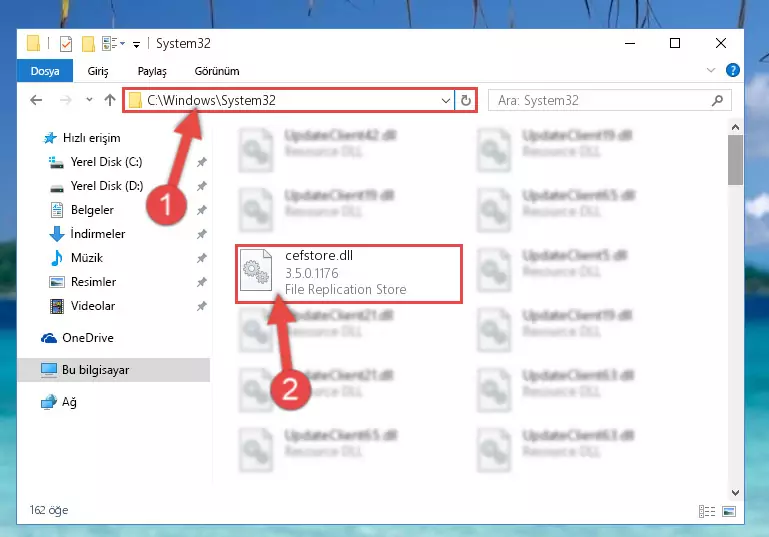Click the search magnifier icon

pyautogui.click(x=717, y=101)
